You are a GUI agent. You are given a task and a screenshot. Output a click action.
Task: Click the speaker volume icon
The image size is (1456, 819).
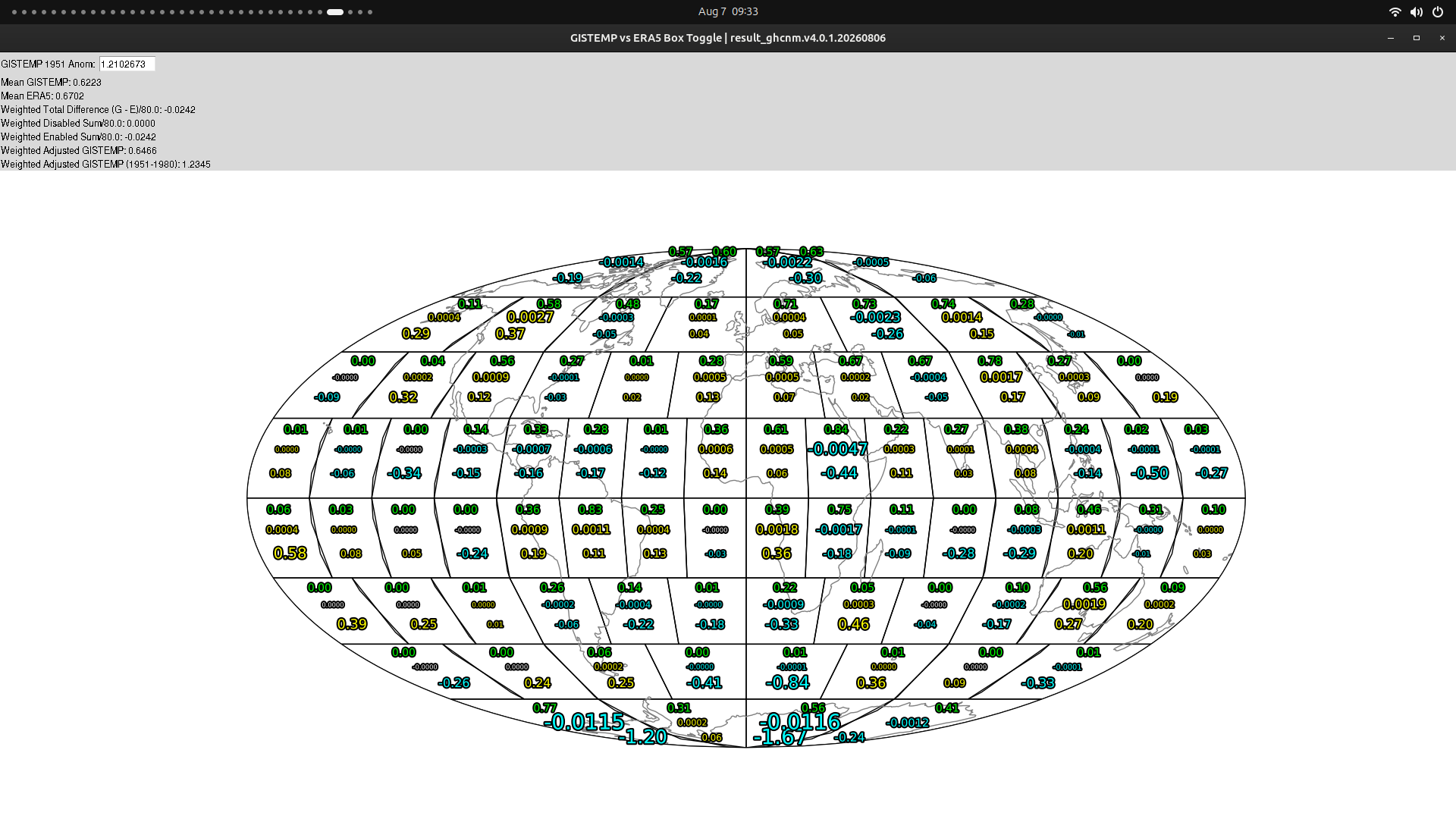point(1416,11)
